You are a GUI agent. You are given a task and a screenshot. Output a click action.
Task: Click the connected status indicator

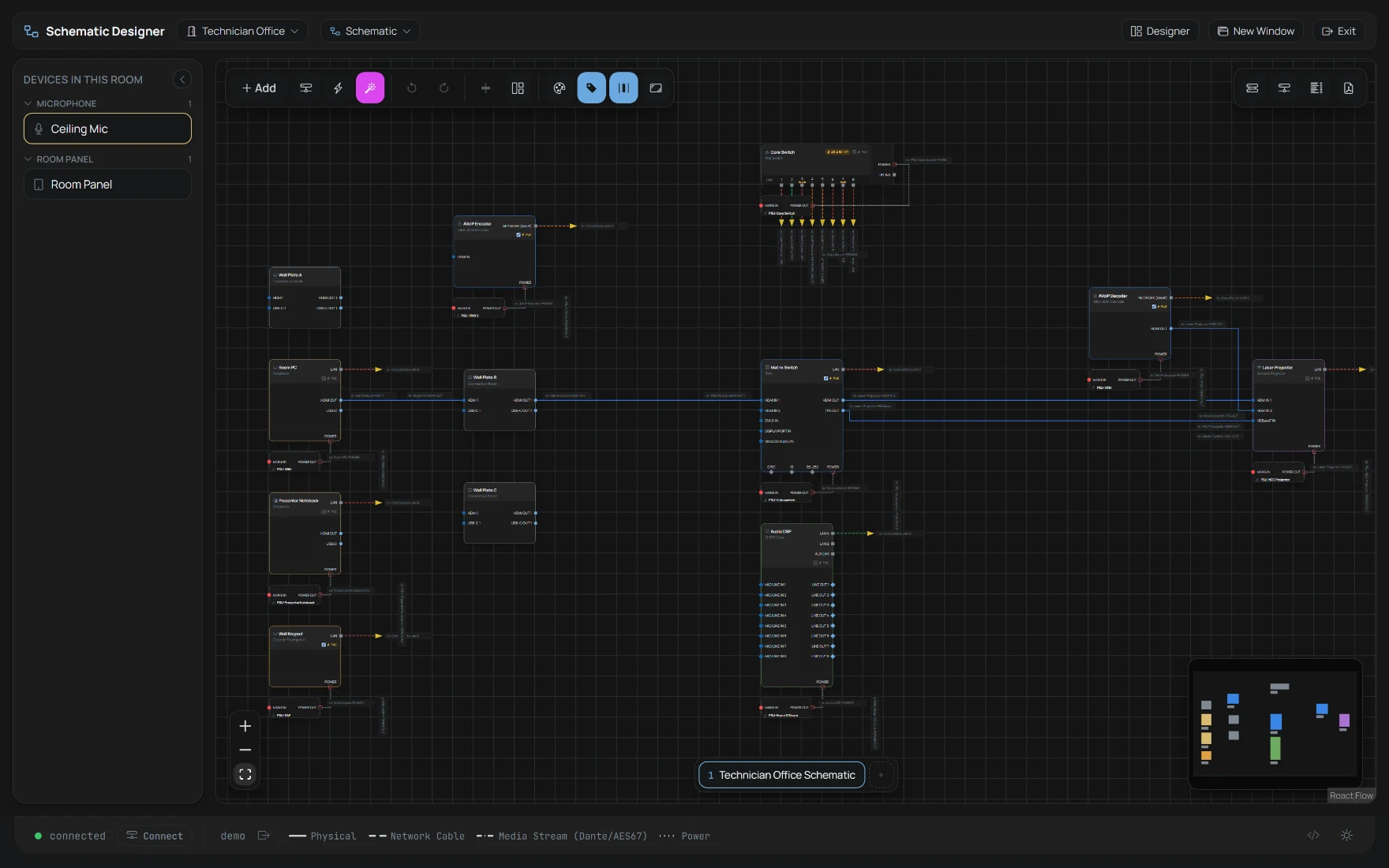point(70,836)
